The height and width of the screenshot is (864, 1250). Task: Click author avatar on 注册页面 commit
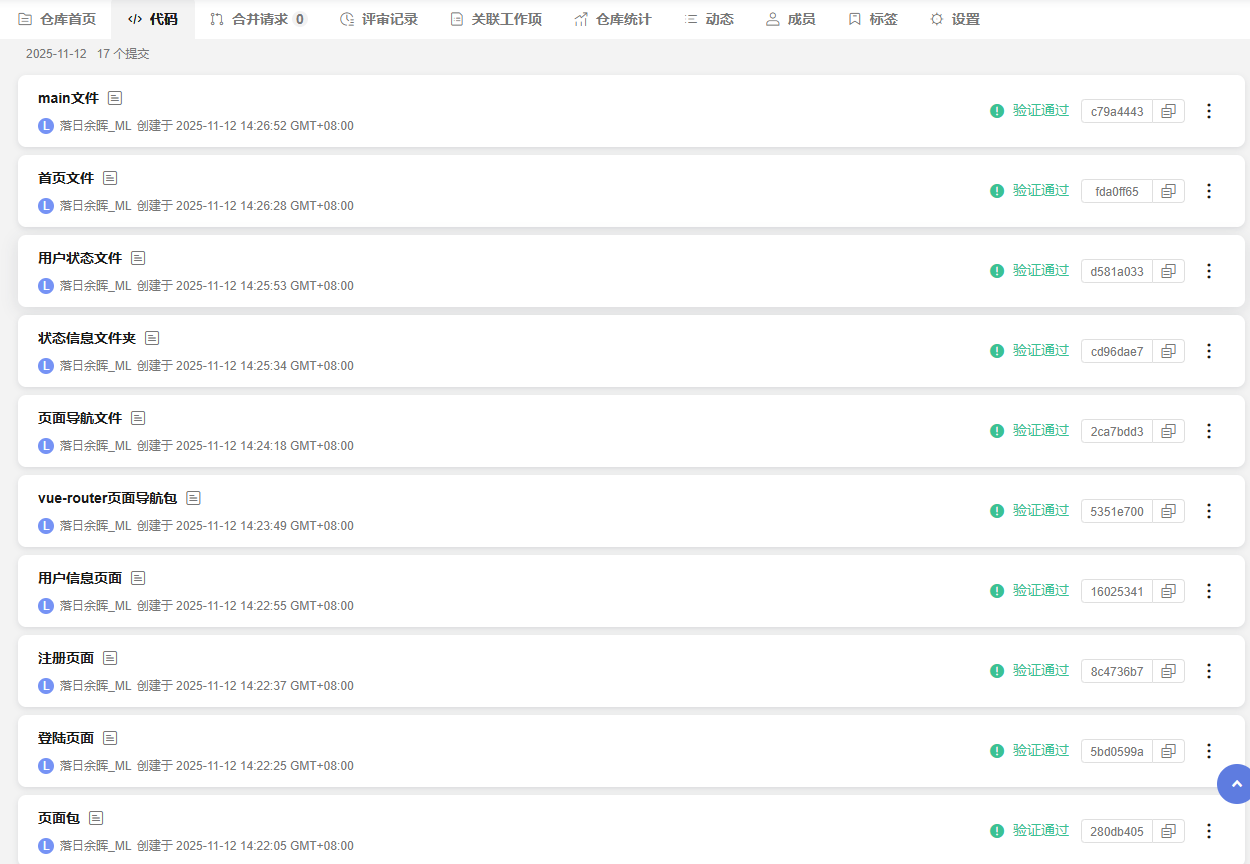(46, 686)
